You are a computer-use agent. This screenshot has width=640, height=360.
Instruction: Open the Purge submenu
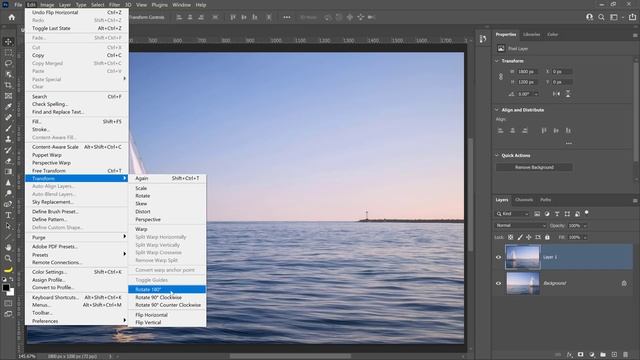77,237
